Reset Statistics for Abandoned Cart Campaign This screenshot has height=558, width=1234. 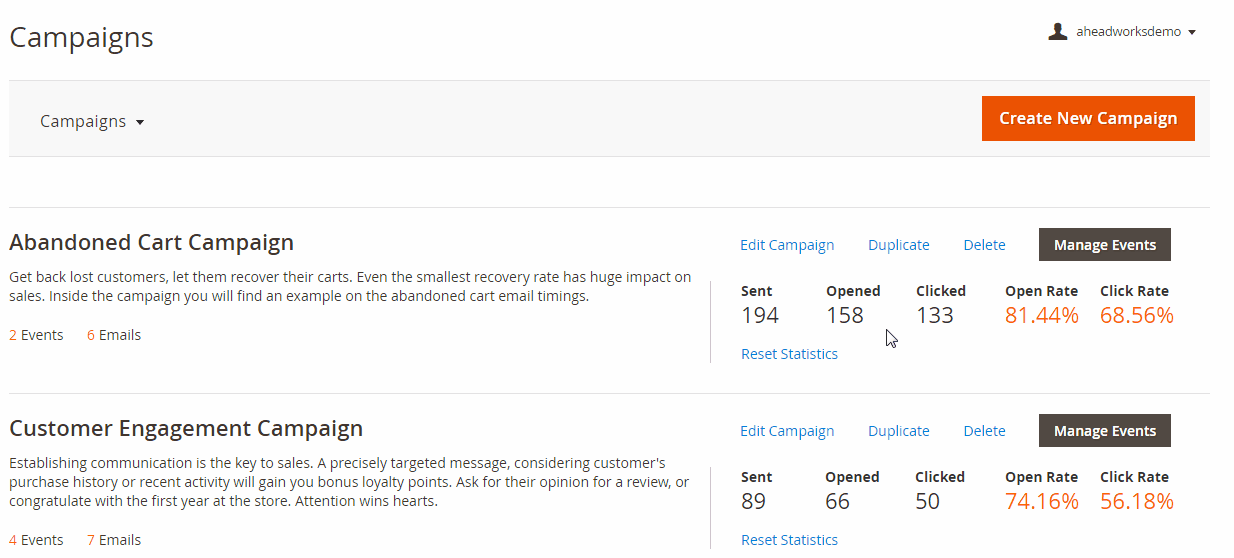[789, 354]
